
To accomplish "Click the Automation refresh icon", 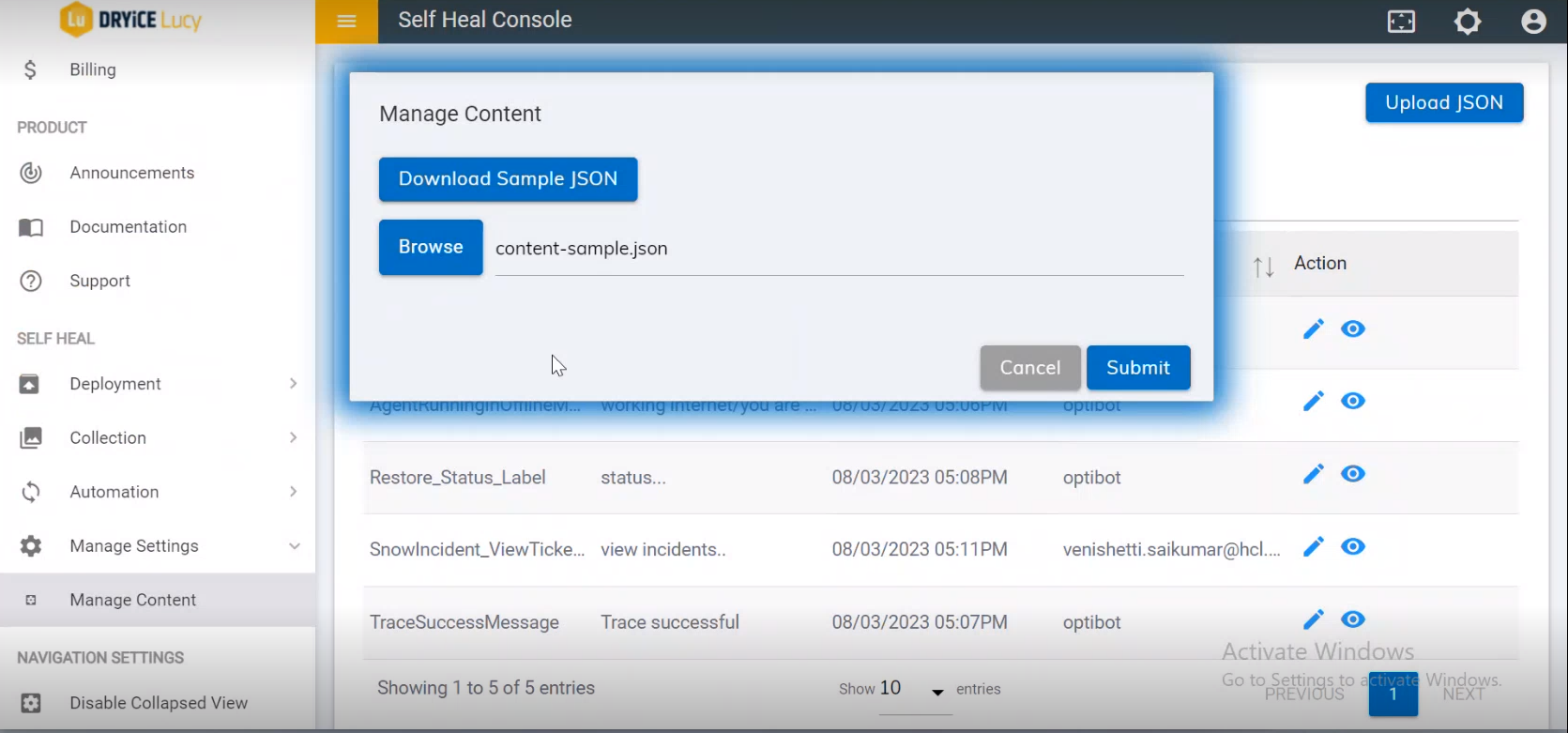I will (x=31, y=492).
